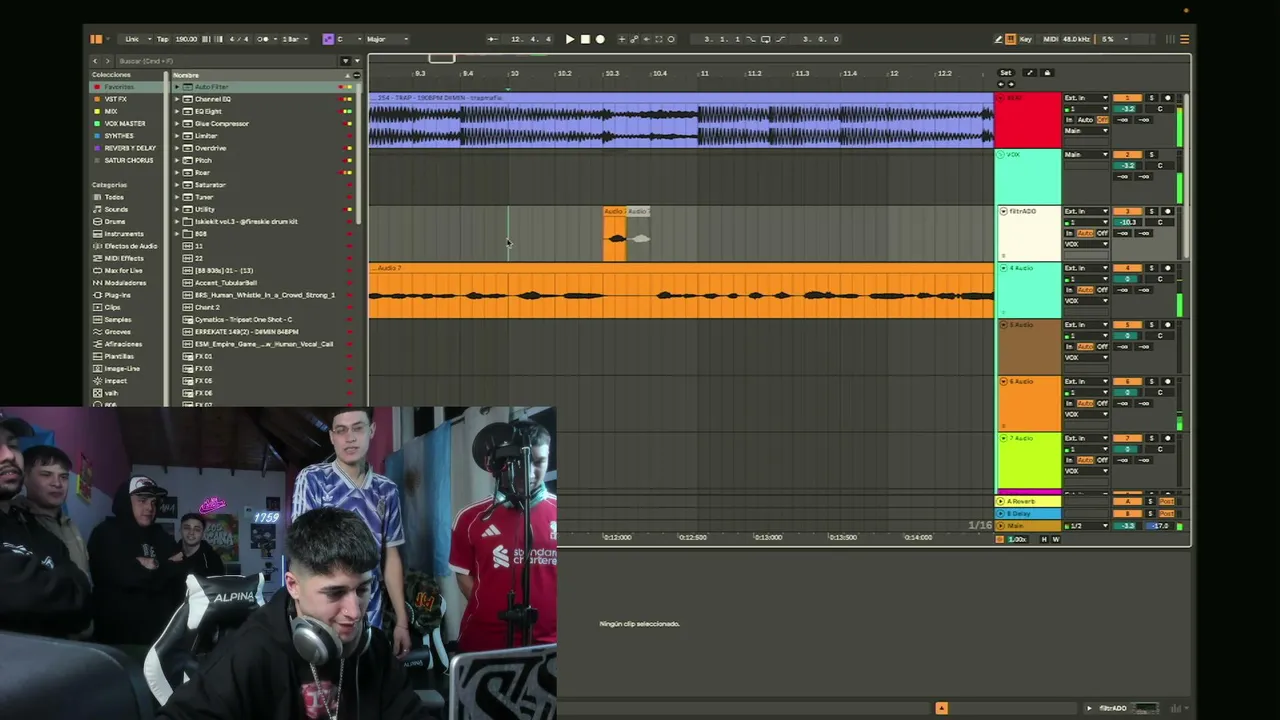The height and width of the screenshot is (720, 1280).
Task: Edit the 190.00 tempo field
Action: pos(186,39)
